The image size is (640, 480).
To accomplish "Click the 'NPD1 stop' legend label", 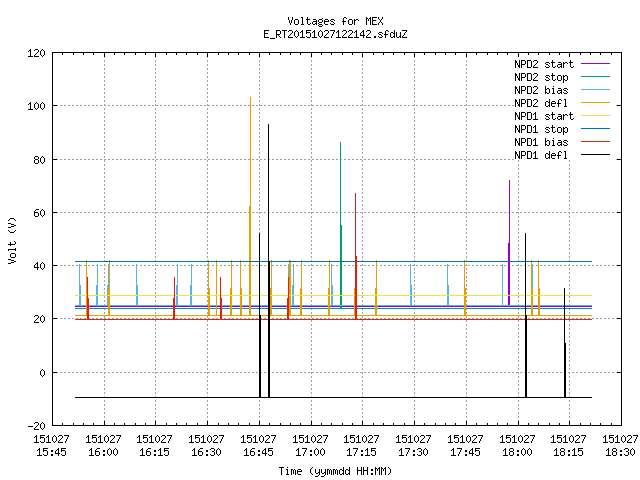I will [541, 129].
